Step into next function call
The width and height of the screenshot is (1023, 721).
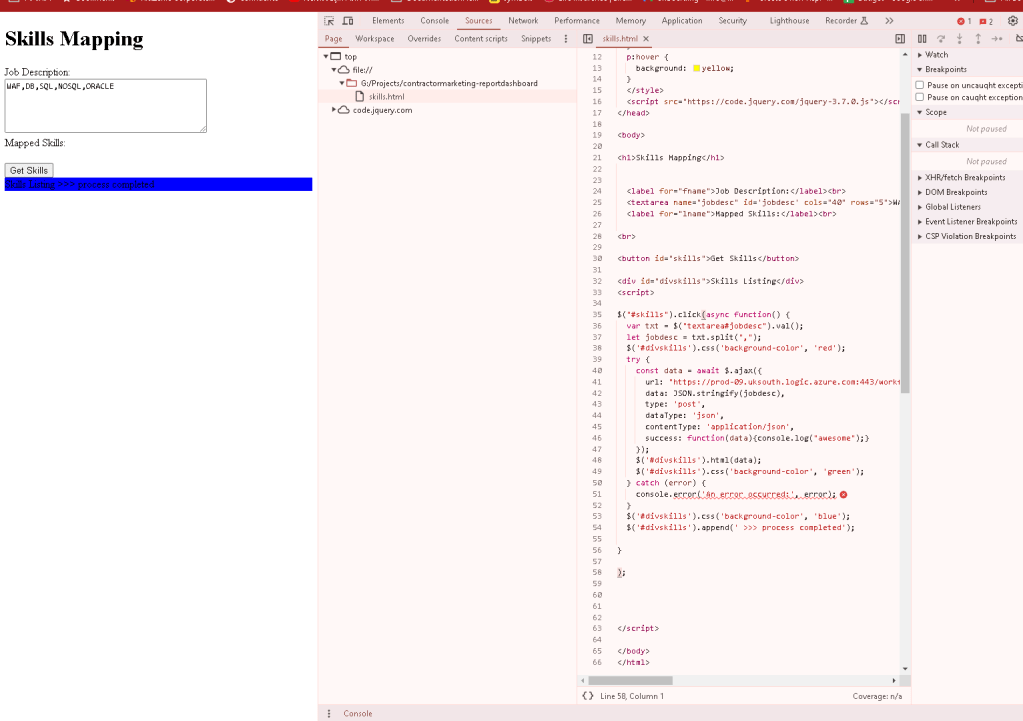point(959,38)
